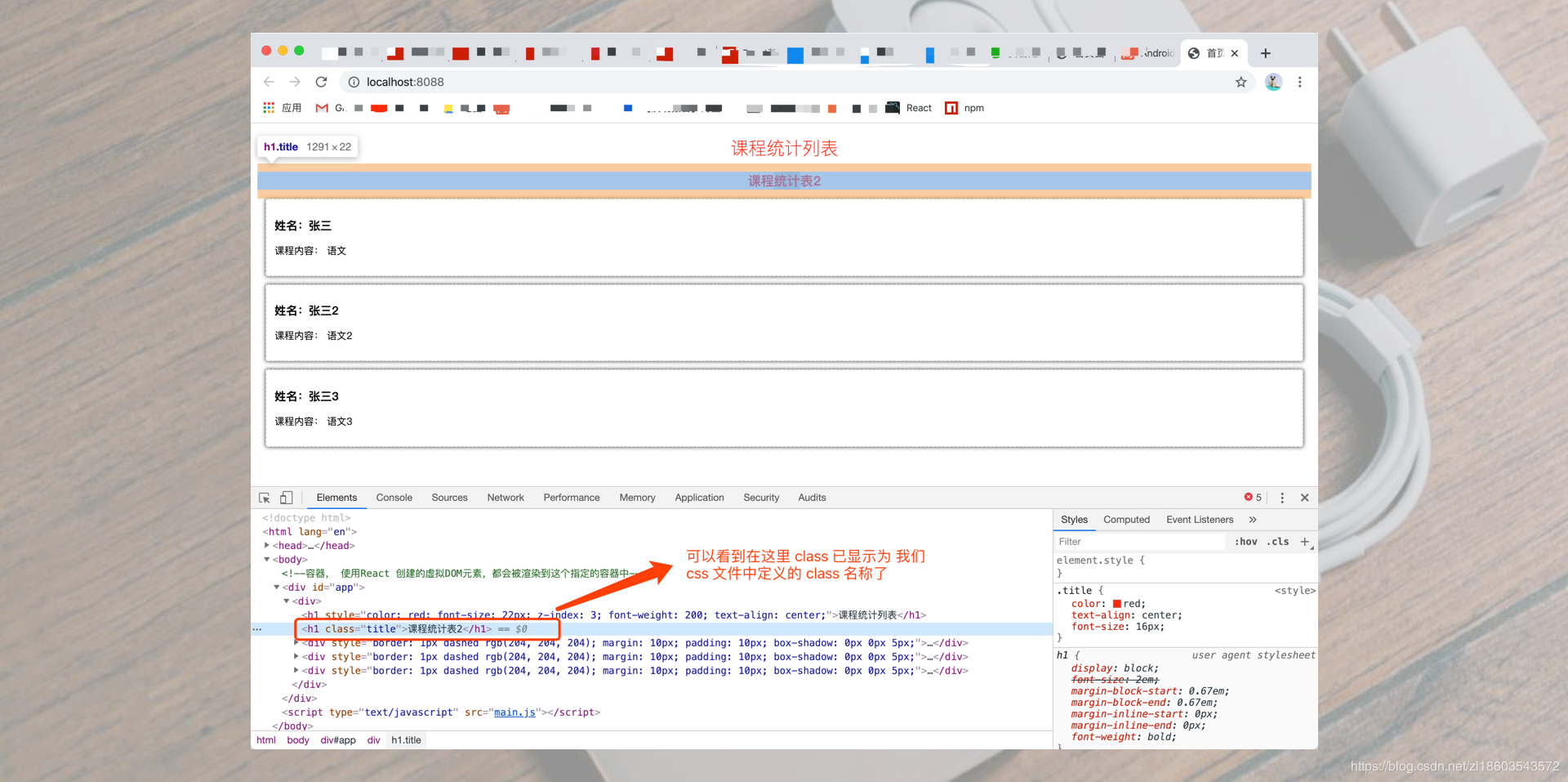The image size is (1568, 782).
Task: Toggle the :hov element state panel
Action: 1245,542
